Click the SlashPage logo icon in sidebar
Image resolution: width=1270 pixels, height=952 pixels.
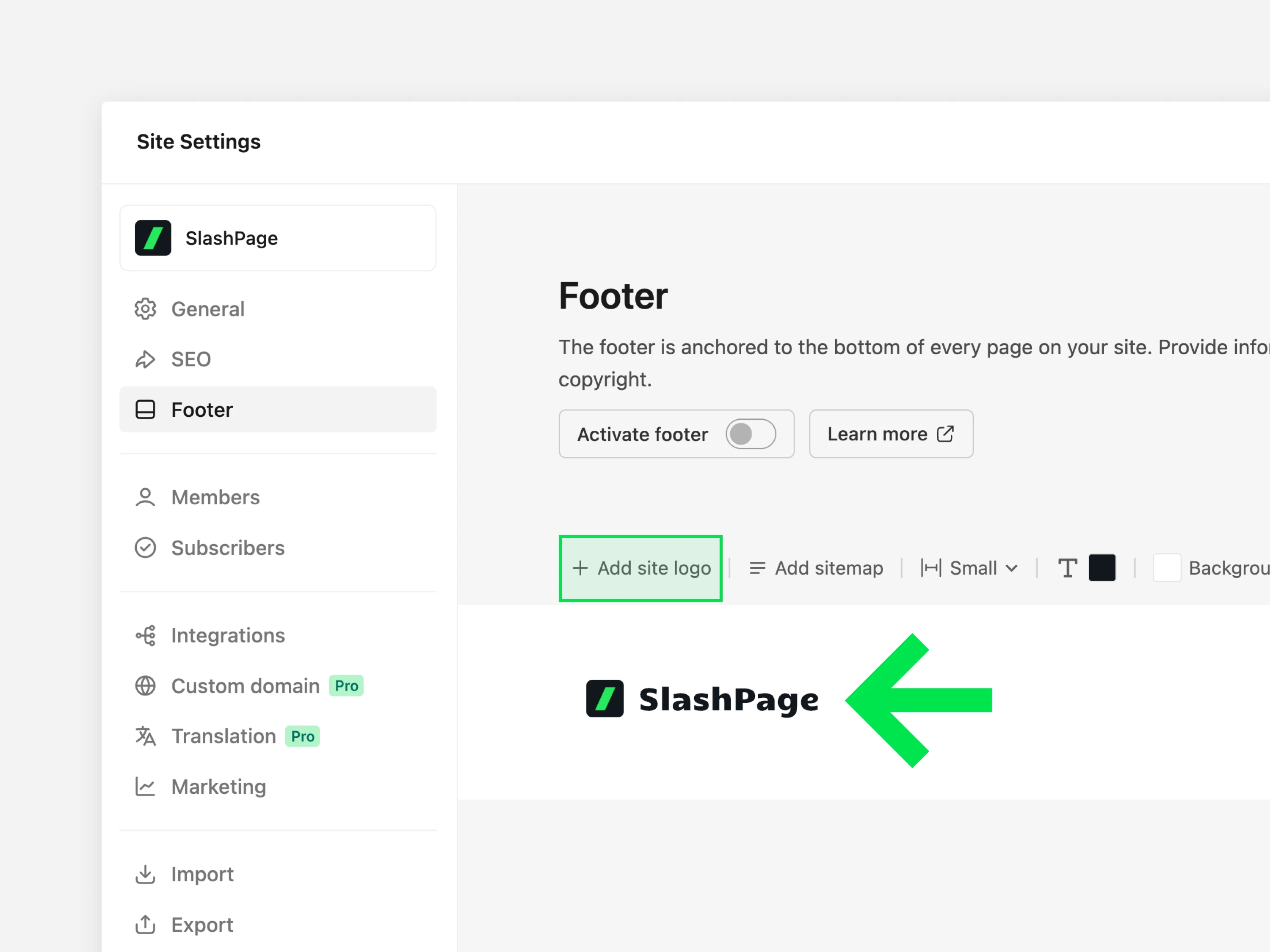[x=153, y=237]
